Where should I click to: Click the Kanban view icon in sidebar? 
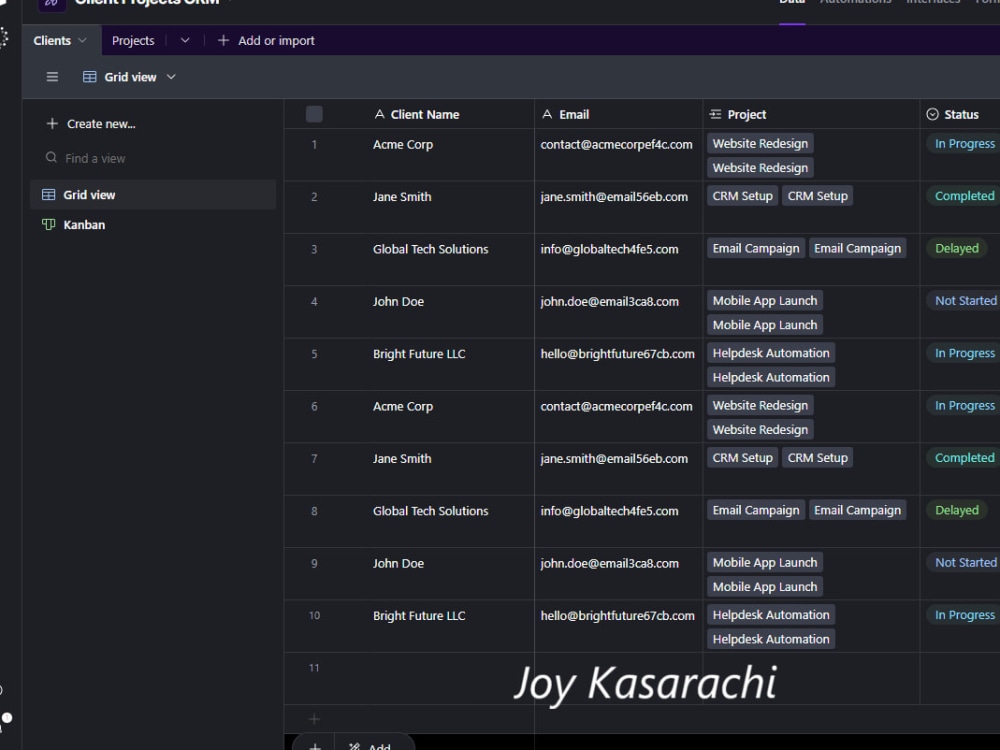coord(48,224)
